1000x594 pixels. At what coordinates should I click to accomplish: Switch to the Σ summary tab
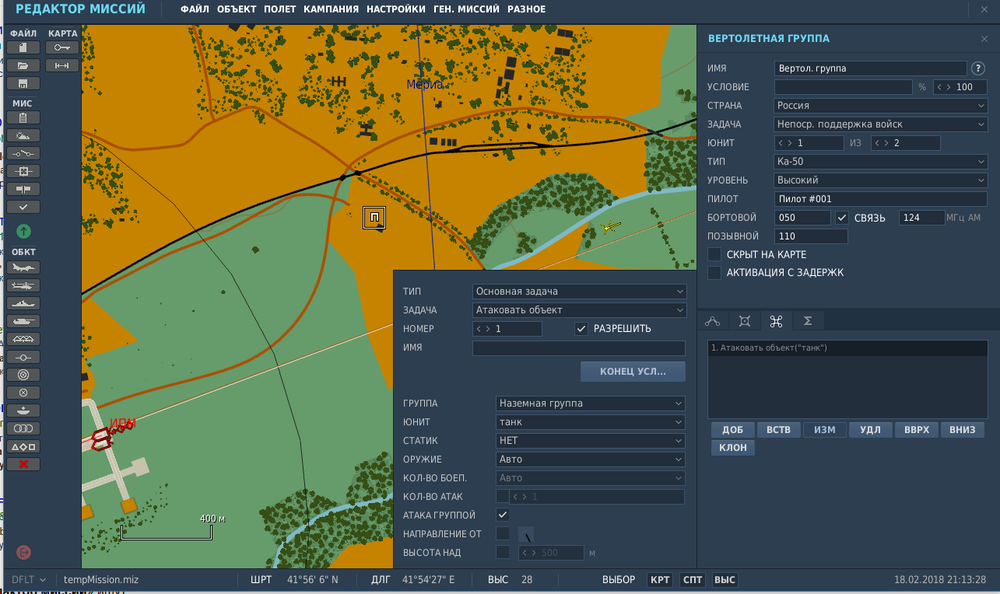[x=807, y=321]
